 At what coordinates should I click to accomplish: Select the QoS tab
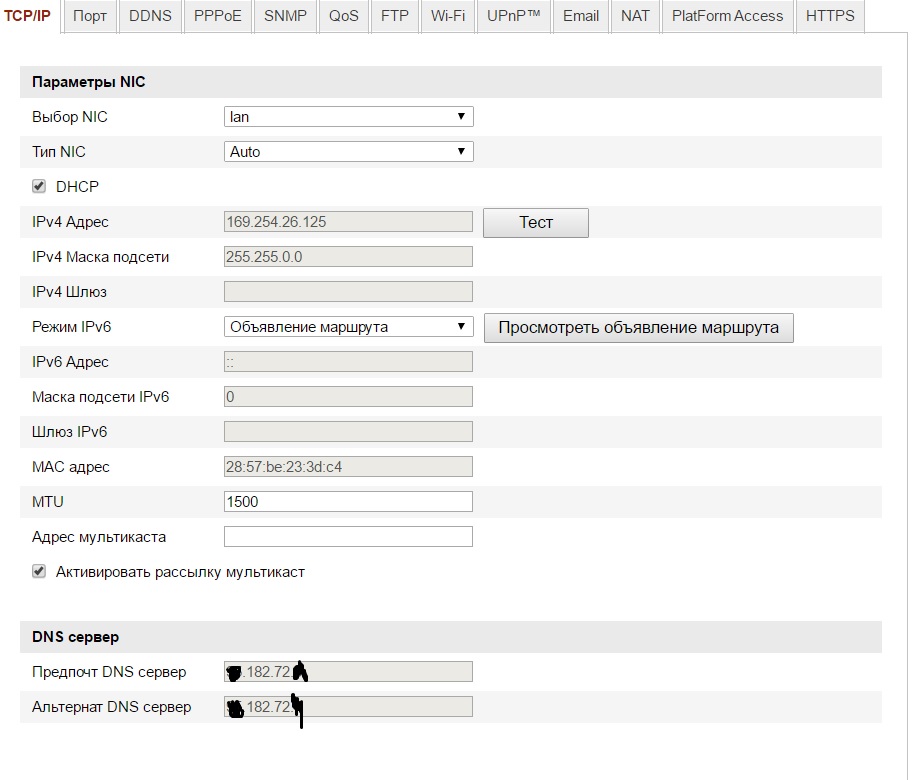click(344, 16)
